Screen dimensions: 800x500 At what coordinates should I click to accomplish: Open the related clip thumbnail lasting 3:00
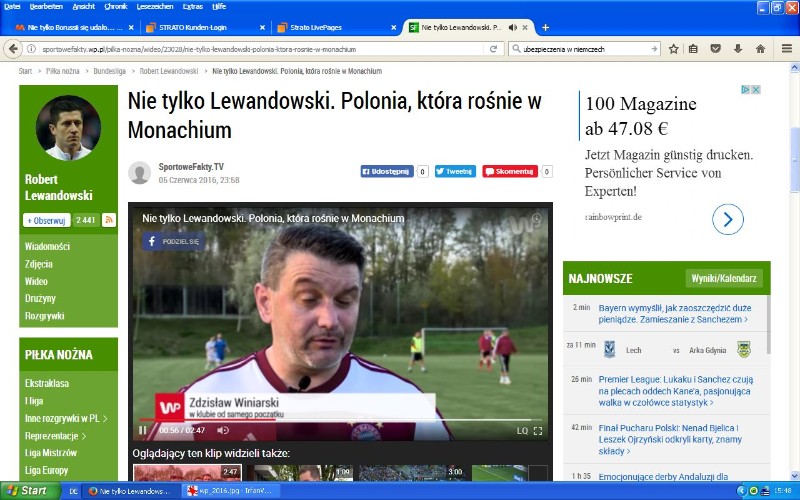412,472
